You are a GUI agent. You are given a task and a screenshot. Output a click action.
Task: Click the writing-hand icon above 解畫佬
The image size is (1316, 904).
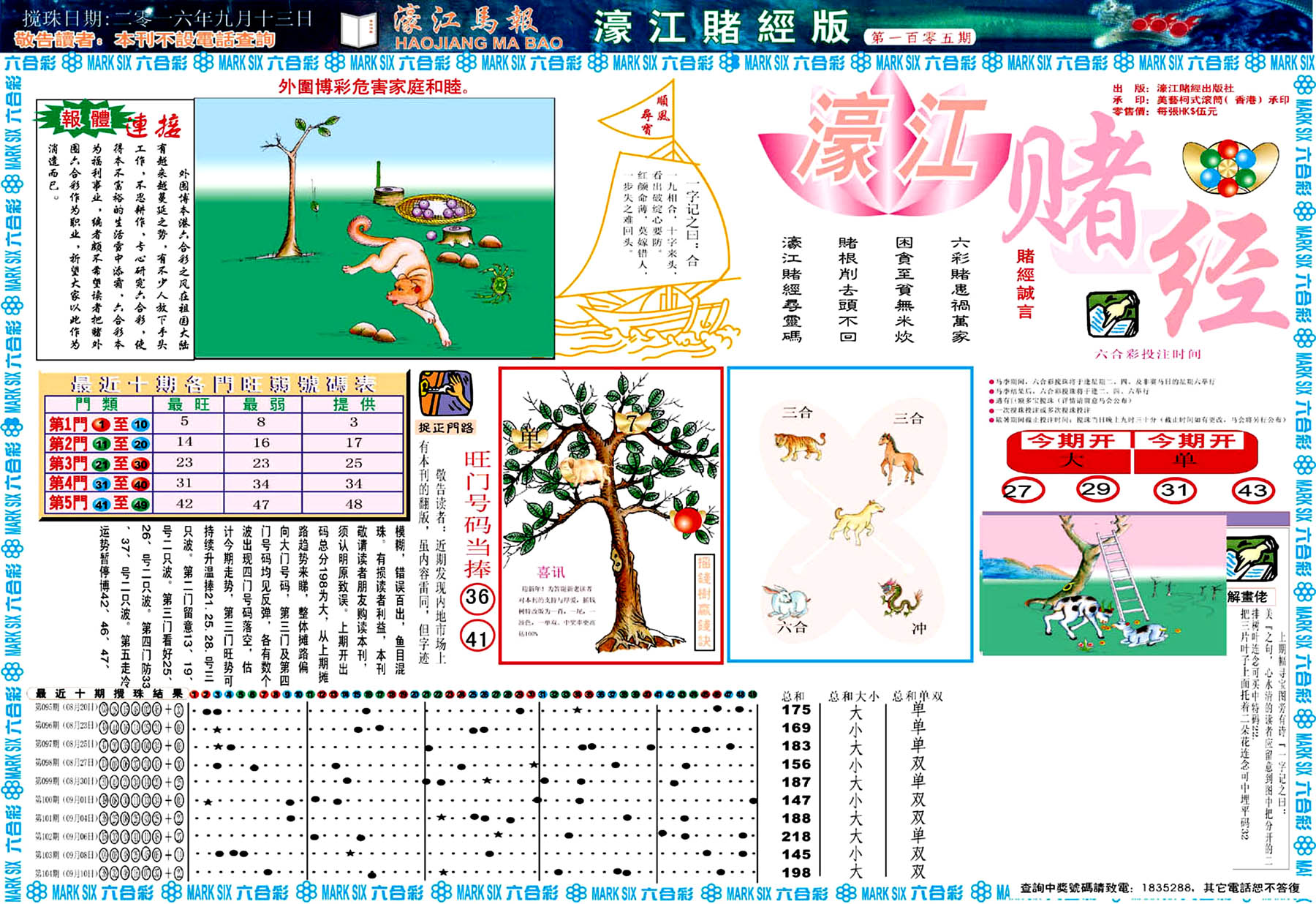pyautogui.click(x=1252, y=559)
